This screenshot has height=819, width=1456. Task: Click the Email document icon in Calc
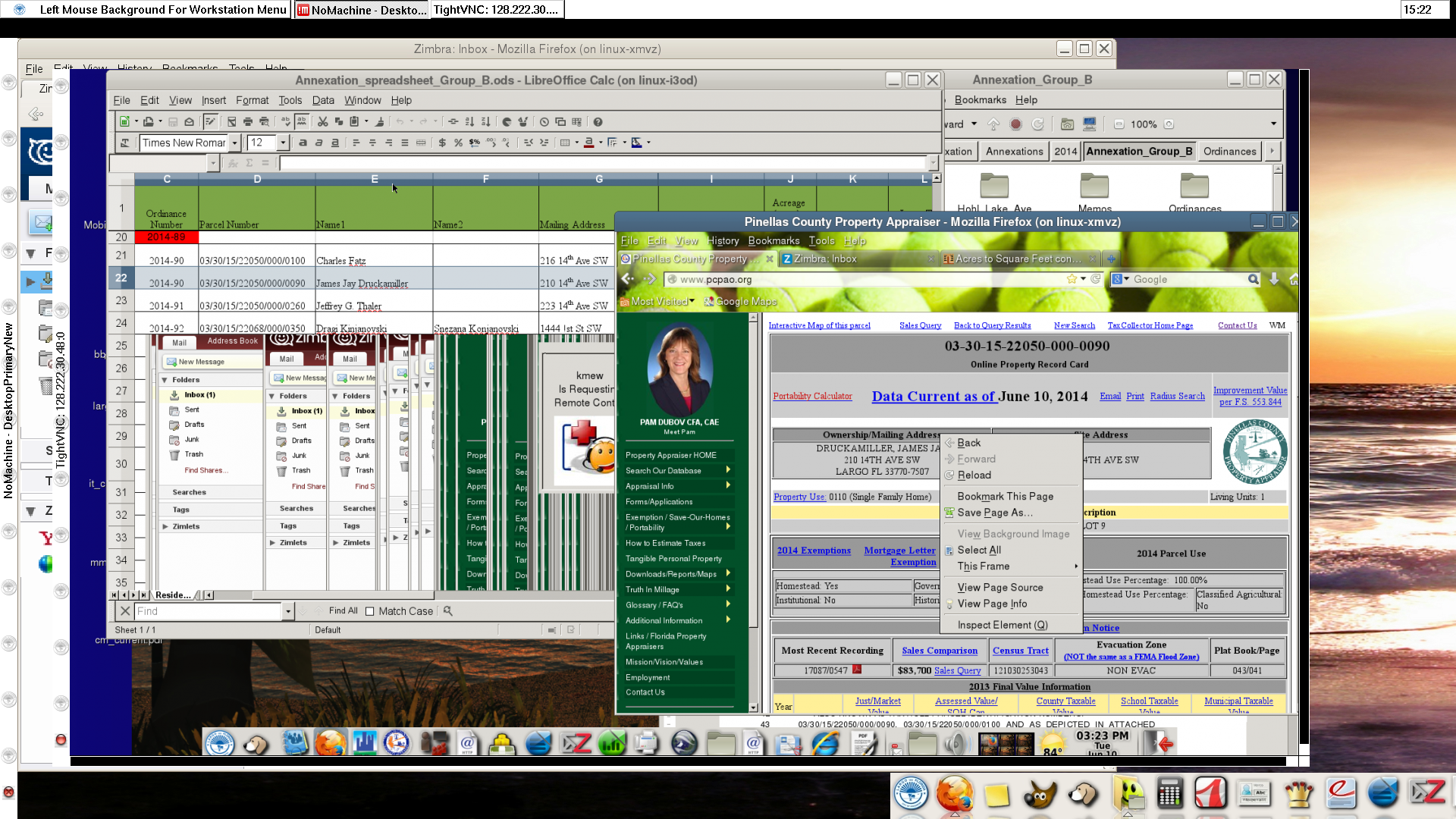[x=190, y=121]
